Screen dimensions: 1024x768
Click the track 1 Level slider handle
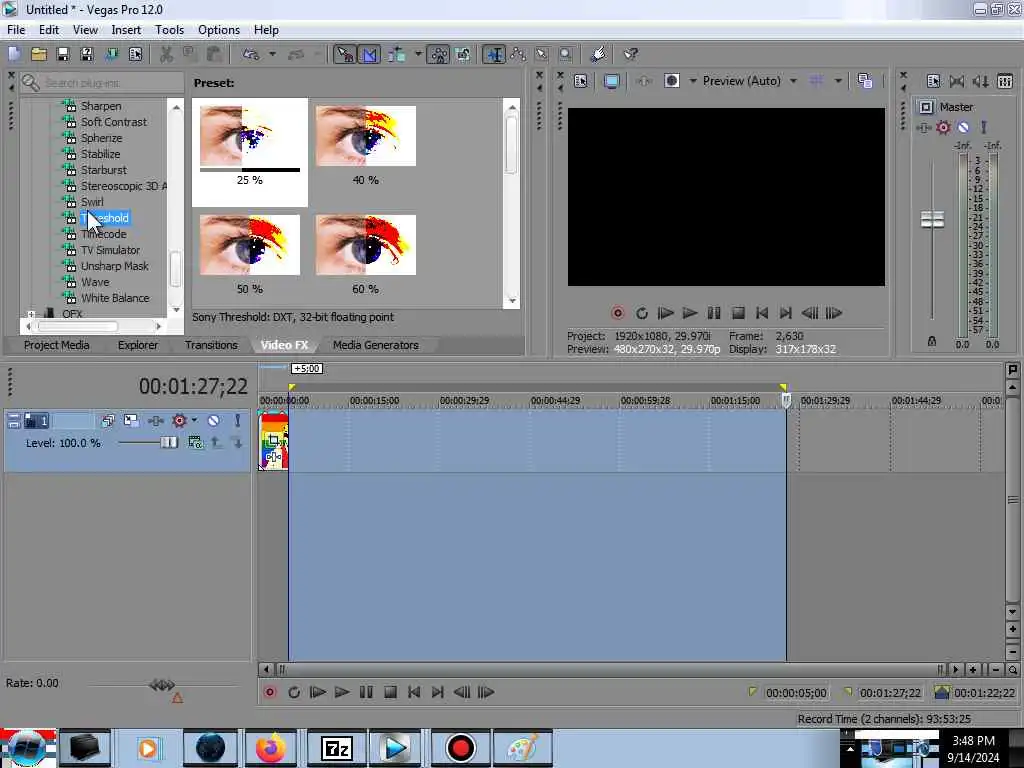(169, 443)
